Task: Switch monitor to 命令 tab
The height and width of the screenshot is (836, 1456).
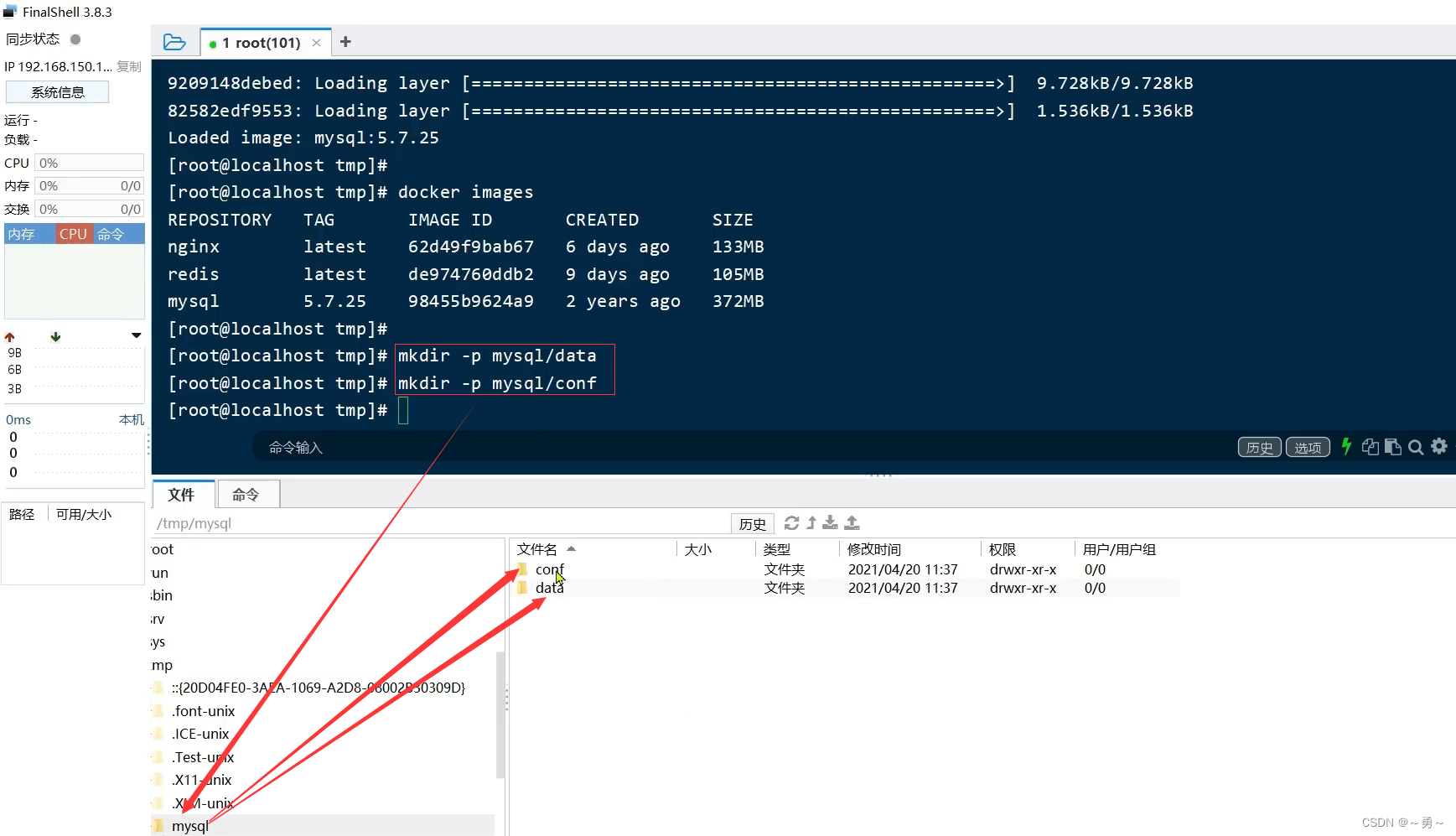Action: (118, 234)
